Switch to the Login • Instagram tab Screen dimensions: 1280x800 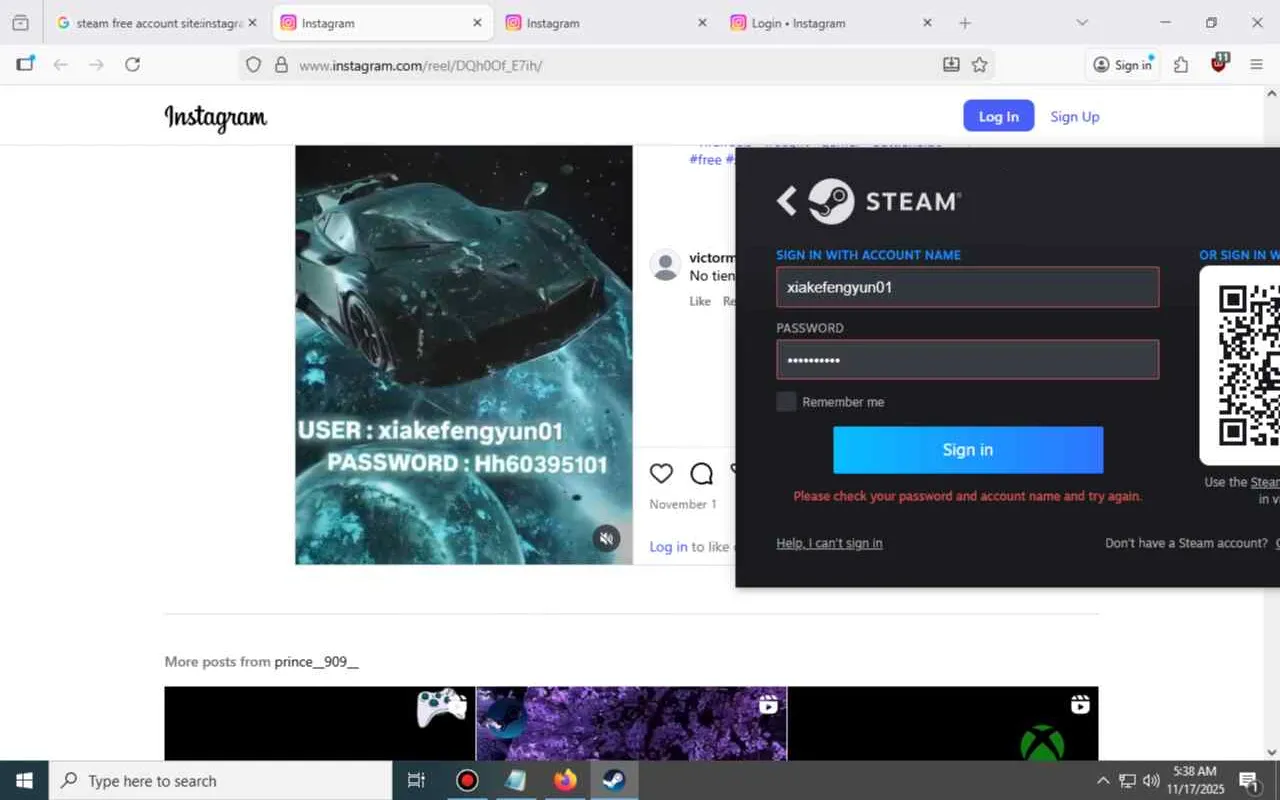click(831, 23)
